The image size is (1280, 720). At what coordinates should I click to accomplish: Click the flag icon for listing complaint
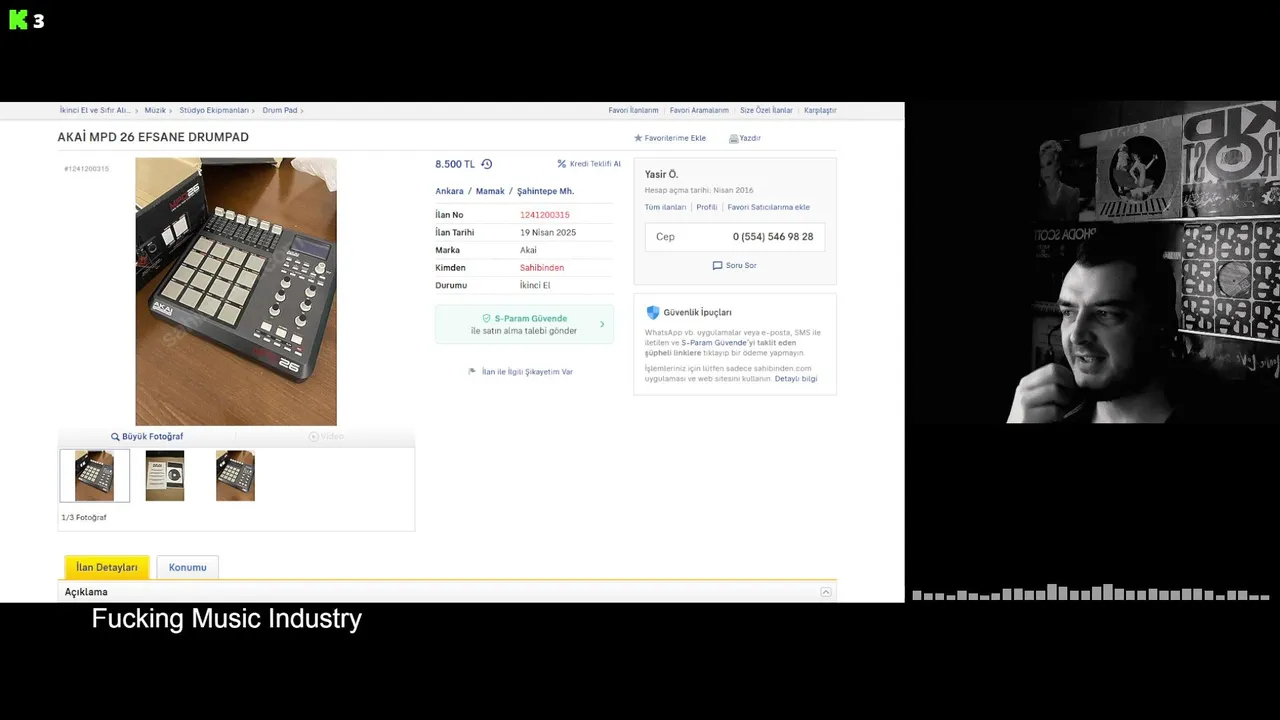(x=472, y=372)
